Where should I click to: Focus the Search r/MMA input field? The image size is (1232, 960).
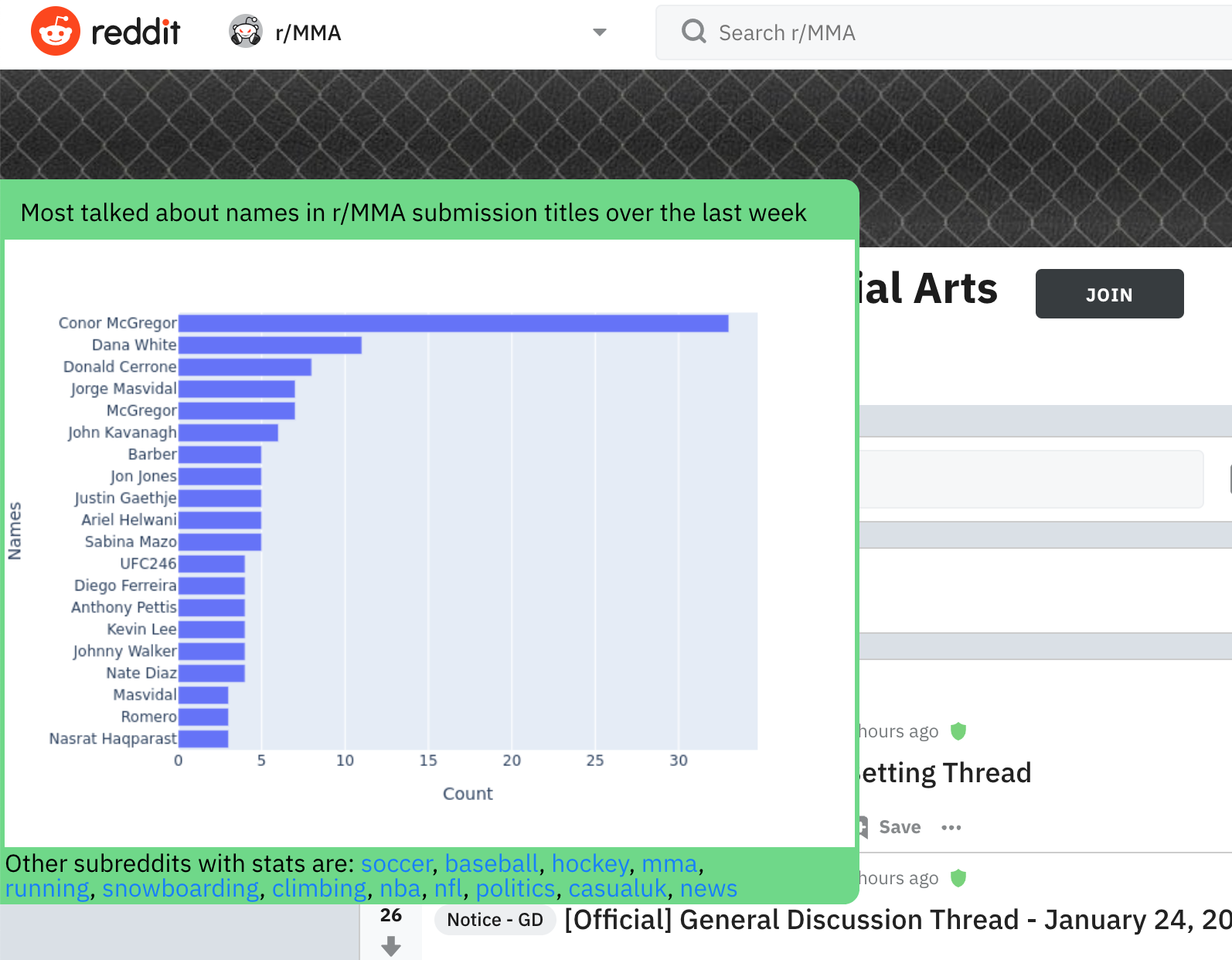coord(943,32)
